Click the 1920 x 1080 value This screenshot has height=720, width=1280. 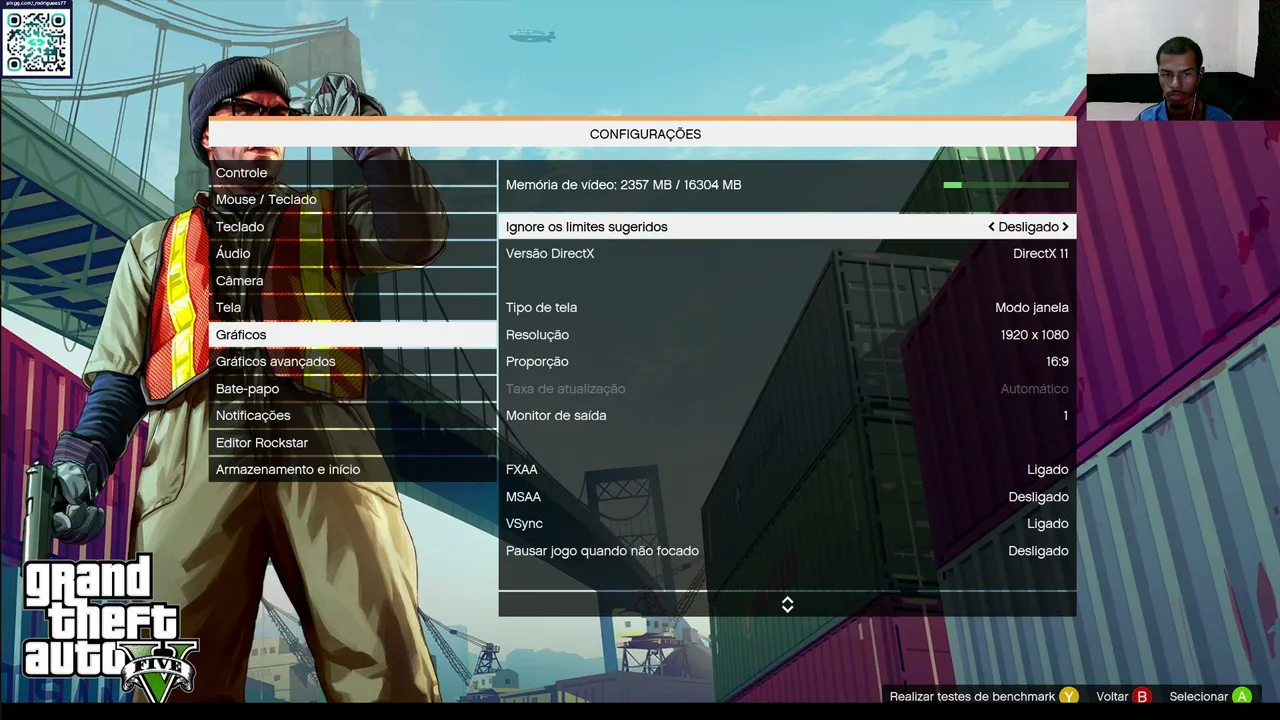(1034, 335)
